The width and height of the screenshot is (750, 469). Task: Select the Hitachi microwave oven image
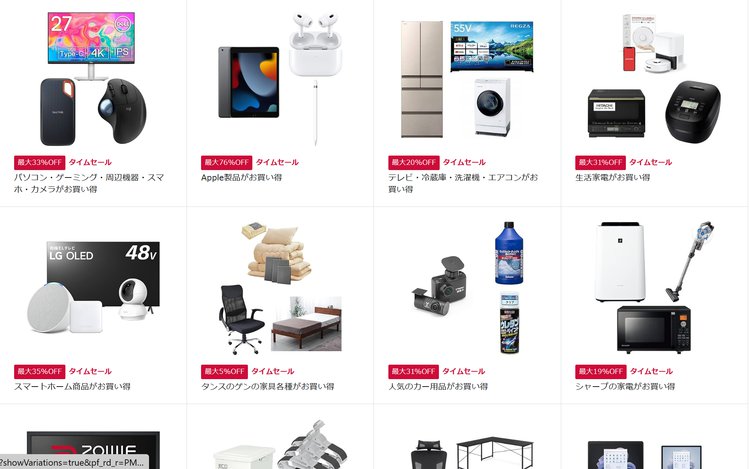617,113
